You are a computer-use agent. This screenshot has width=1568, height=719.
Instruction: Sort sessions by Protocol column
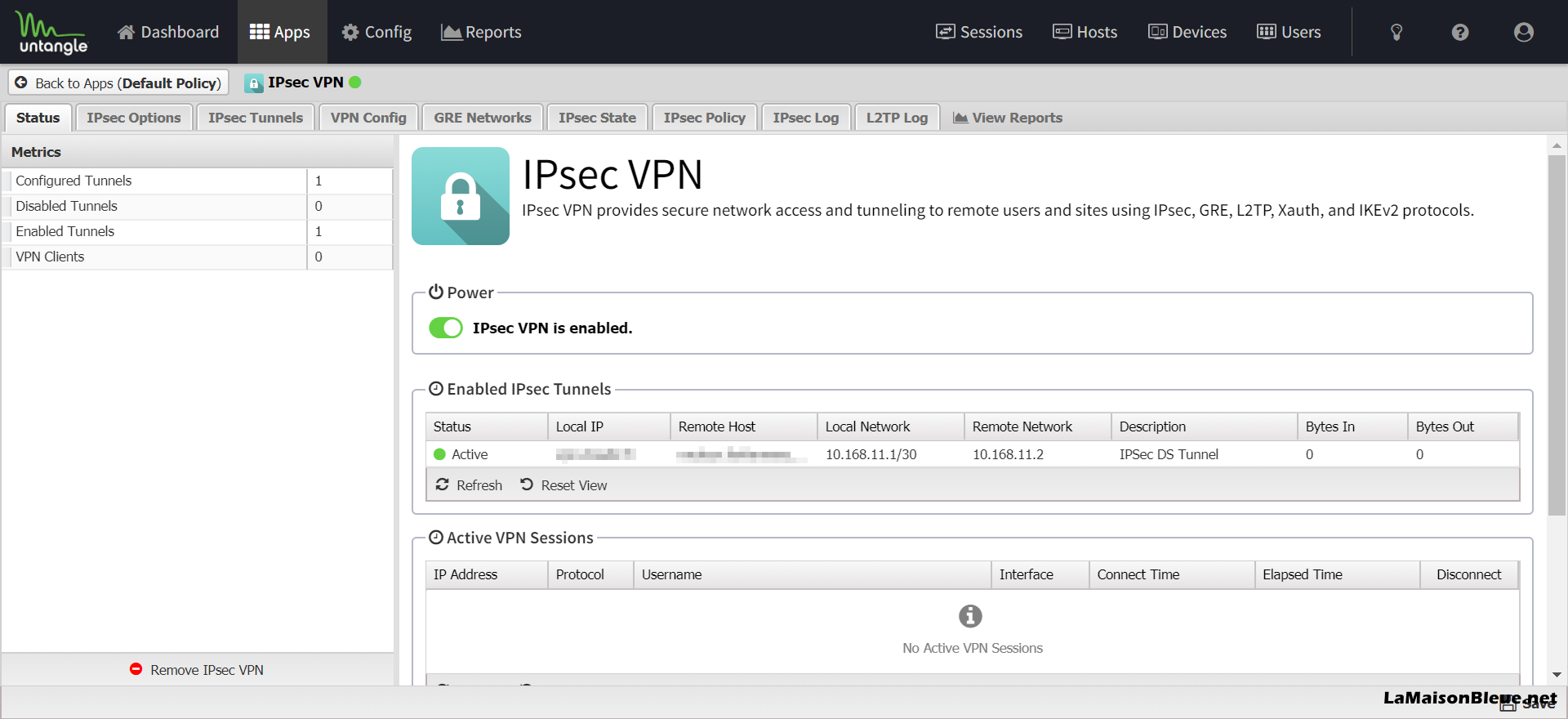point(591,574)
